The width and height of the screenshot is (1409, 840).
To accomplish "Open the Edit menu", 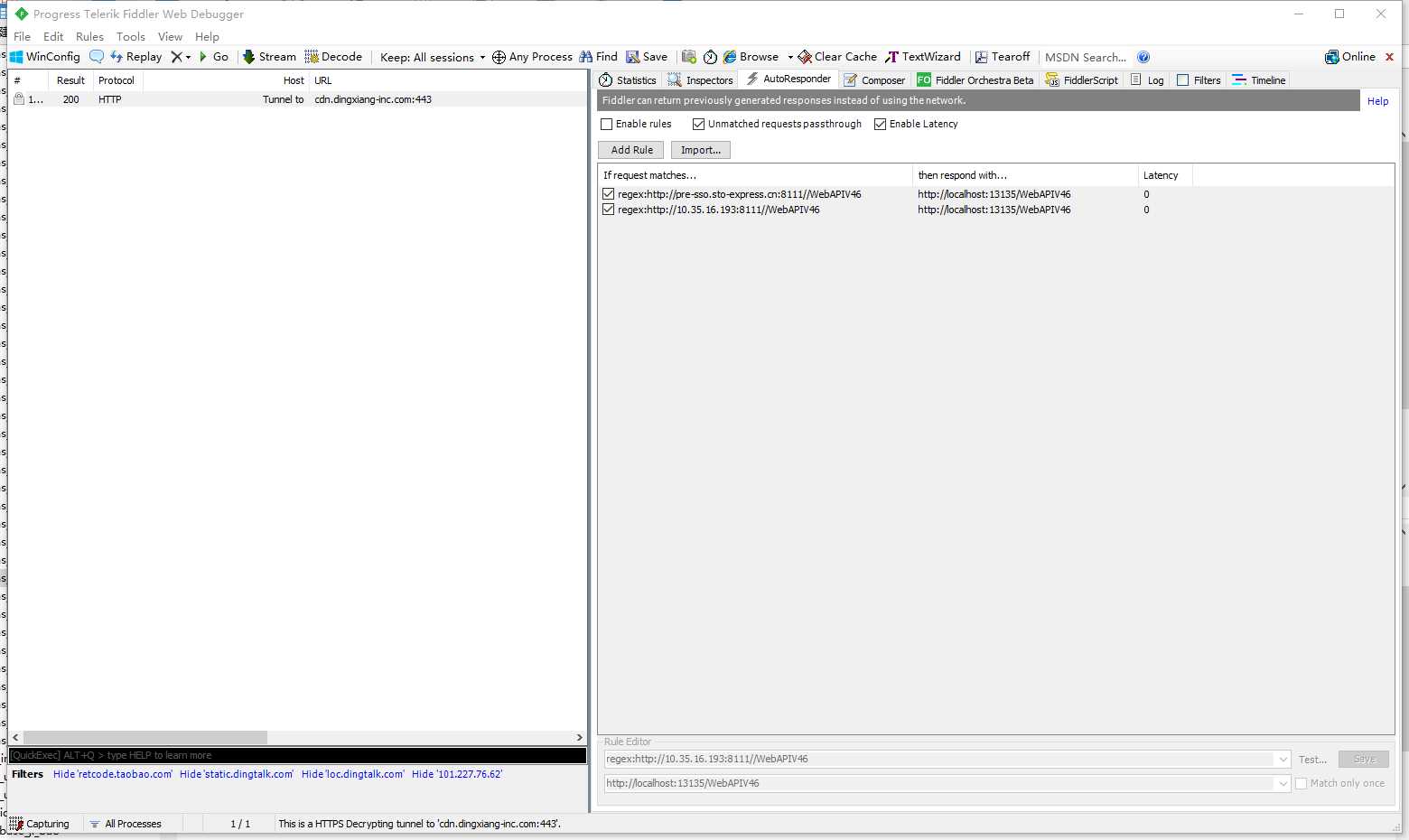I will tap(53, 37).
